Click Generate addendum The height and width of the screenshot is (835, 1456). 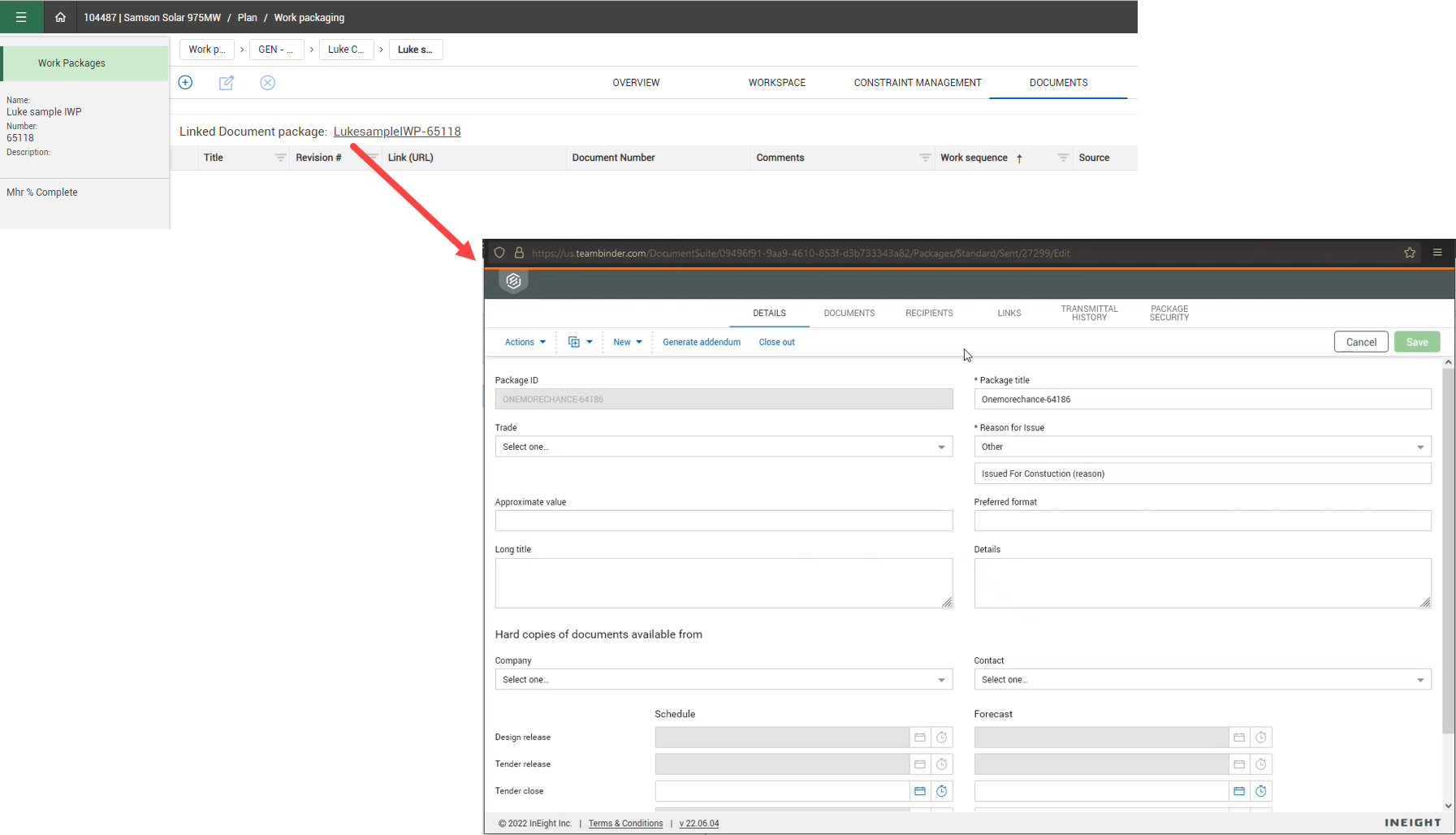point(701,342)
